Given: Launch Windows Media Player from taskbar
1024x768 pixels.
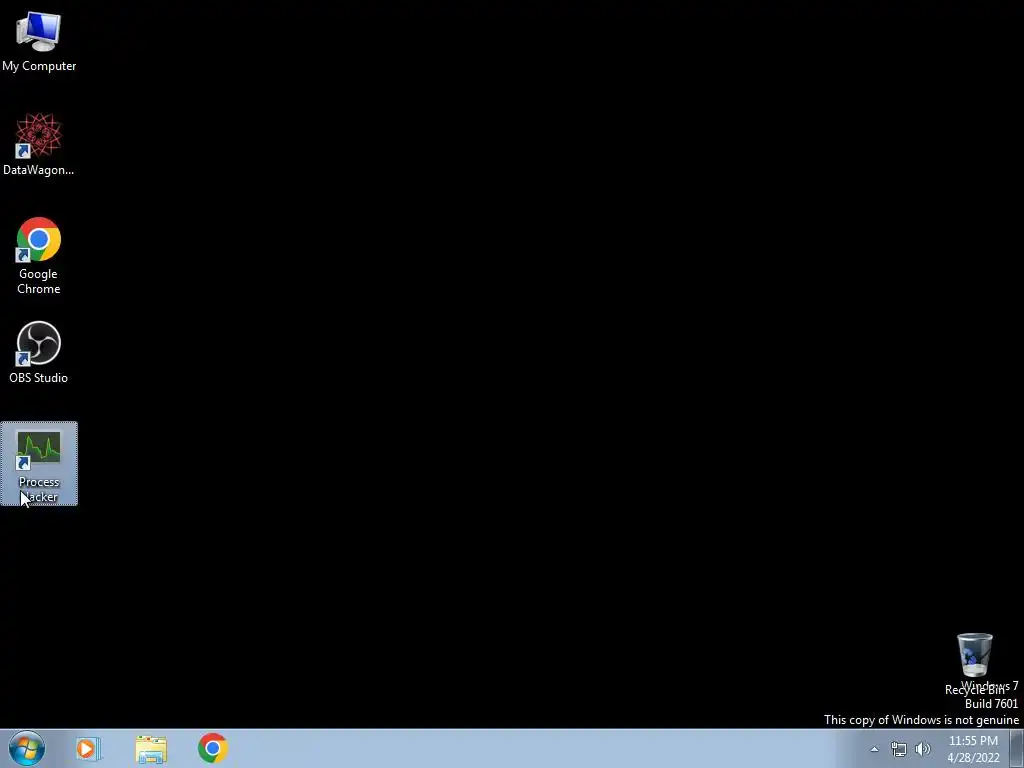Looking at the screenshot, I should coord(88,748).
